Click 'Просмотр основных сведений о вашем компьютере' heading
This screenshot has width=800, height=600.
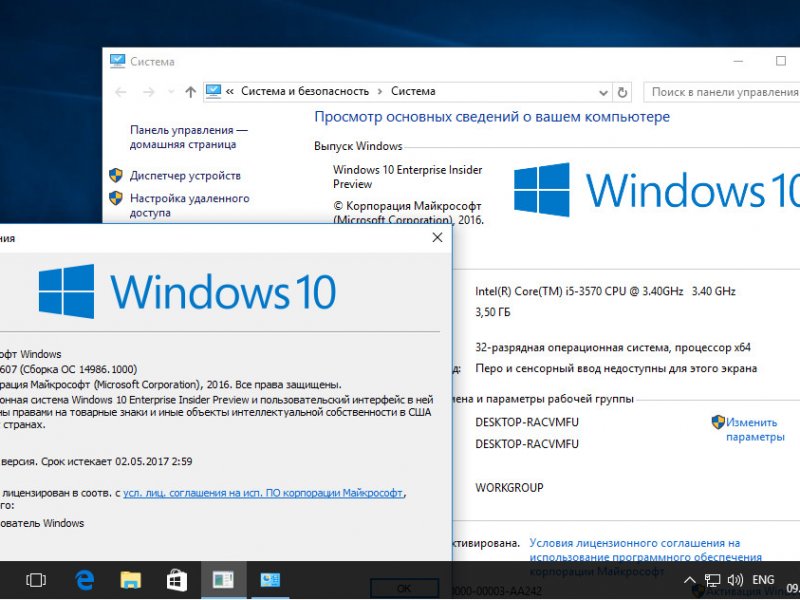[x=492, y=117]
